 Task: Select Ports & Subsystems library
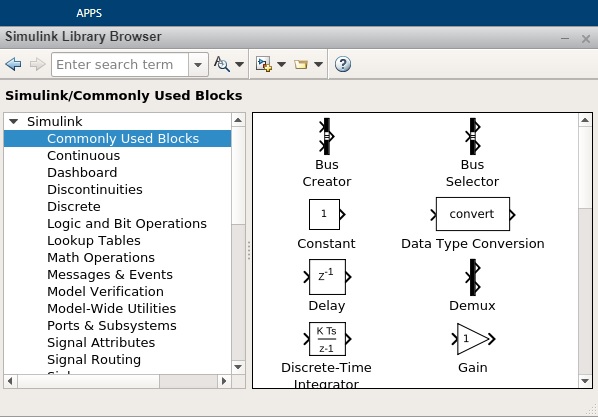coord(112,325)
